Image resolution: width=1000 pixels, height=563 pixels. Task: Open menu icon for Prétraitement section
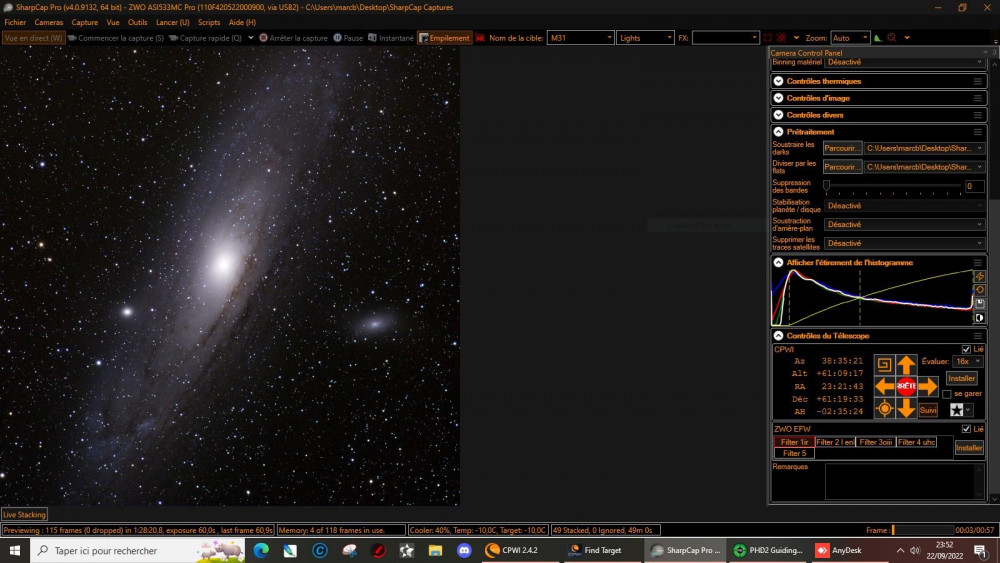pyautogui.click(x=978, y=132)
